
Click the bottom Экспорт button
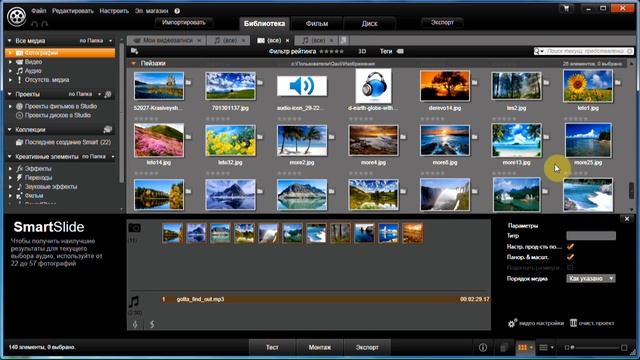pyautogui.click(x=367, y=347)
